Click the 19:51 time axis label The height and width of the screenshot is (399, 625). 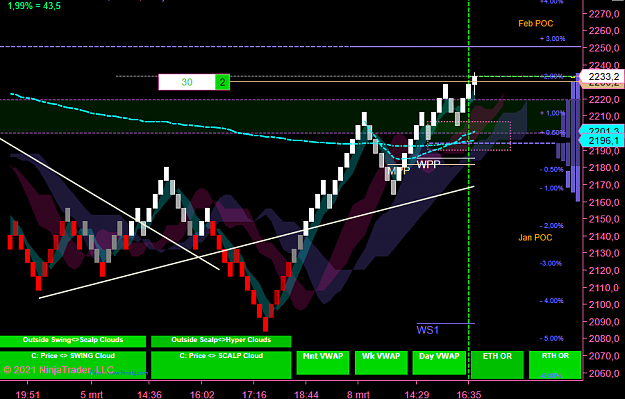[28, 395]
